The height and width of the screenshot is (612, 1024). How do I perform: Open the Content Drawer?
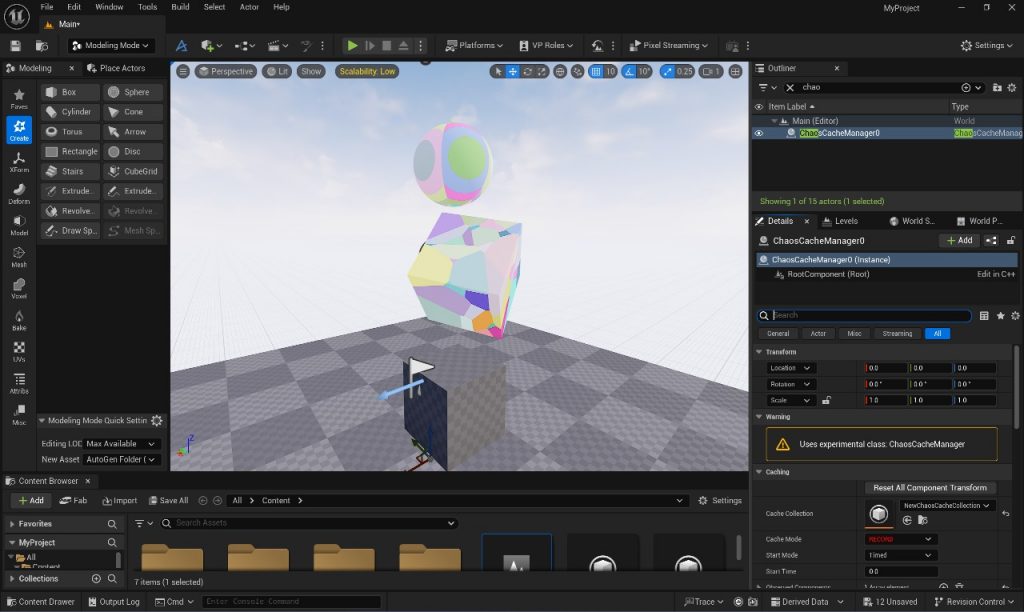(x=40, y=602)
